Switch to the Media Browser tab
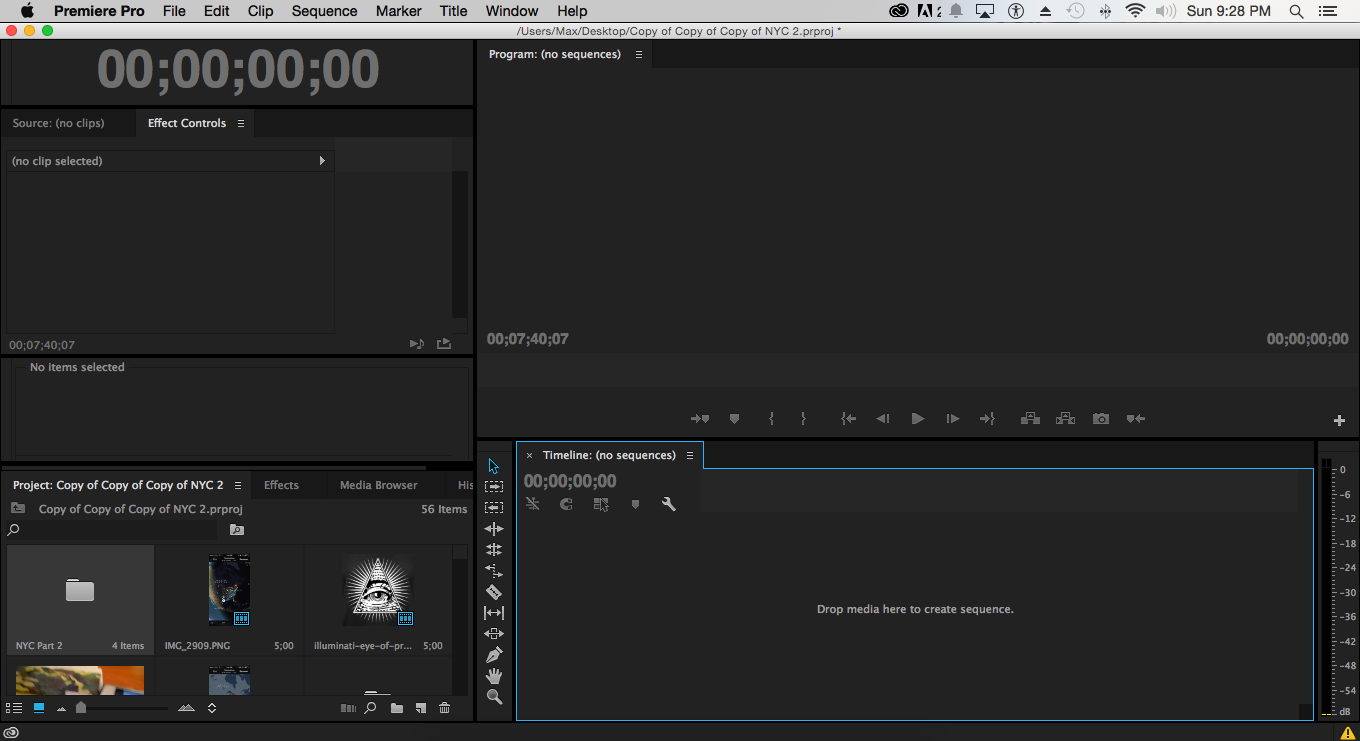Screen dimensions: 1360x741 pyautogui.click(x=379, y=485)
